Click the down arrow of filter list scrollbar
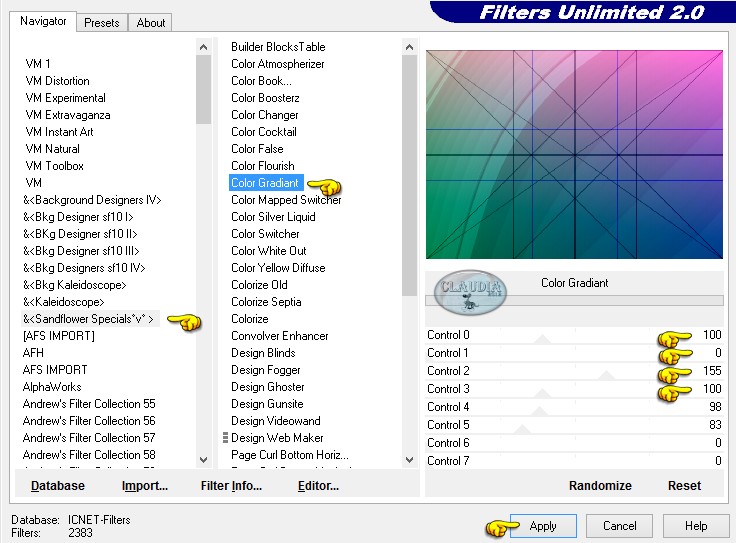Viewport: 736px width, 543px height. [409, 459]
